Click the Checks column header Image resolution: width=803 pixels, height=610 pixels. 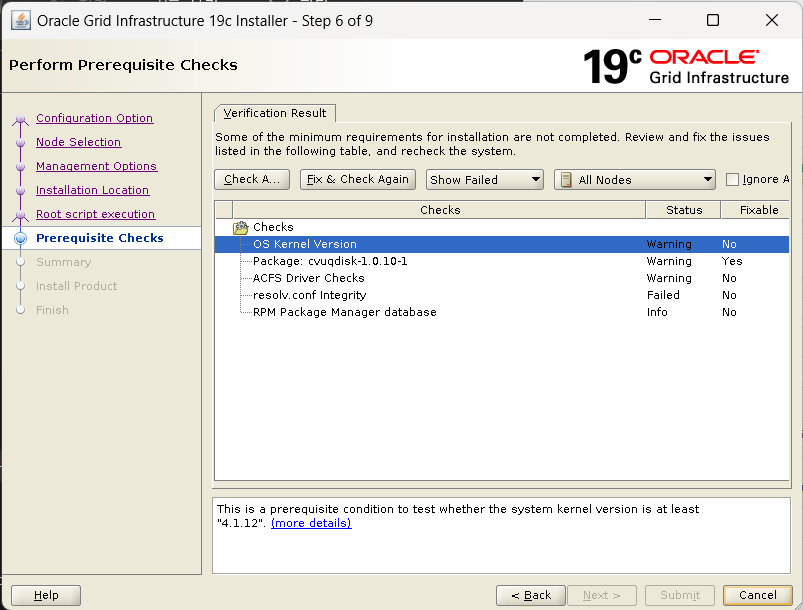click(439, 210)
